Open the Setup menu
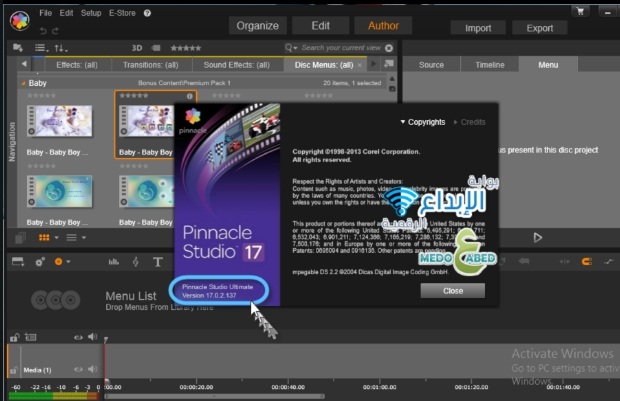 point(91,13)
